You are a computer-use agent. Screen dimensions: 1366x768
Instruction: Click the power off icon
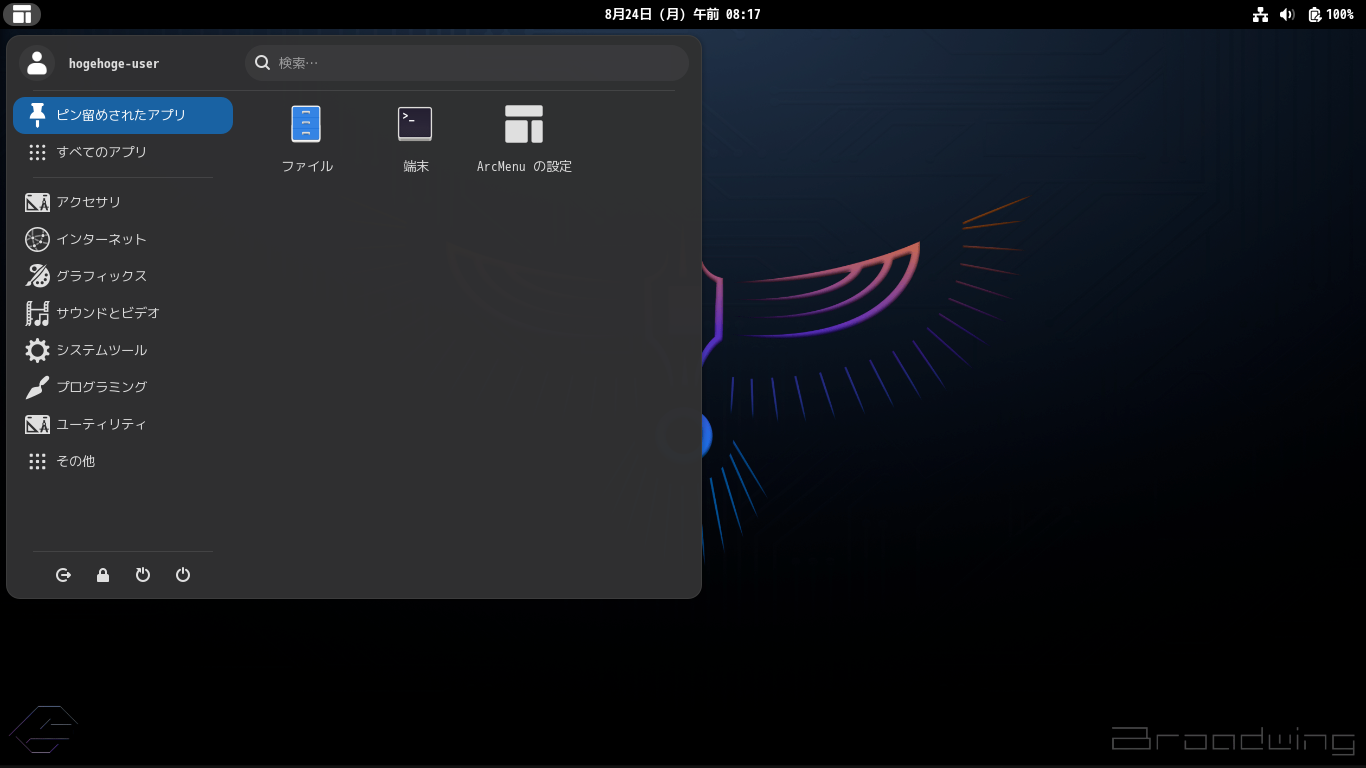[x=183, y=575]
